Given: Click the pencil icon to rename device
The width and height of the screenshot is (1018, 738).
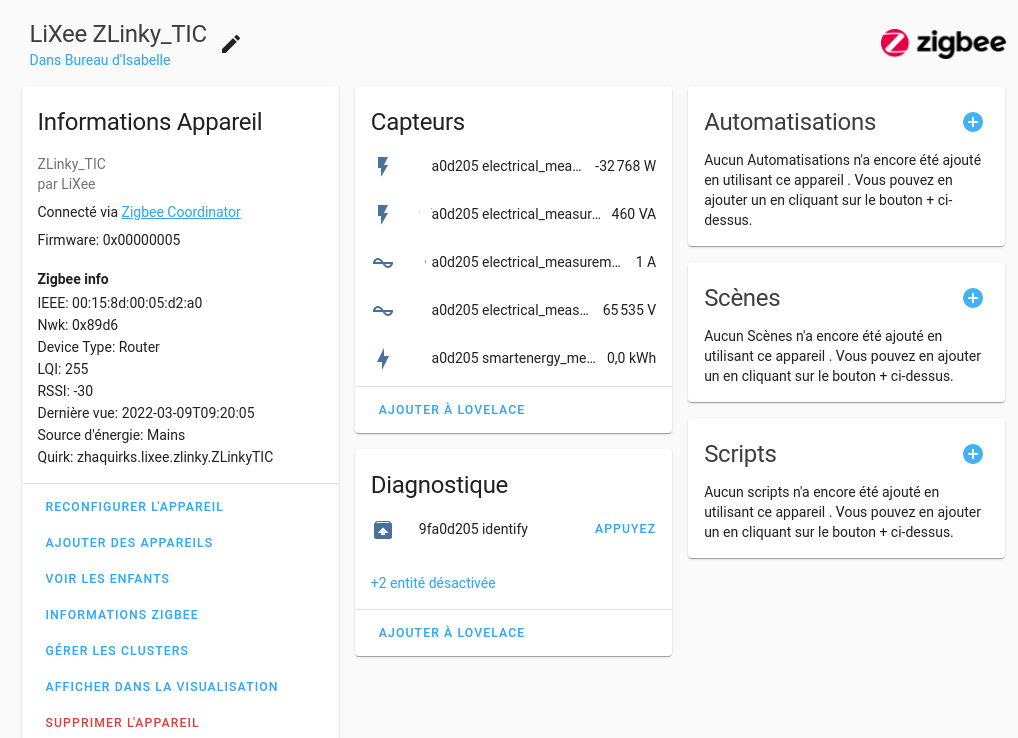Looking at the screenshot, I should coord(231,44).
